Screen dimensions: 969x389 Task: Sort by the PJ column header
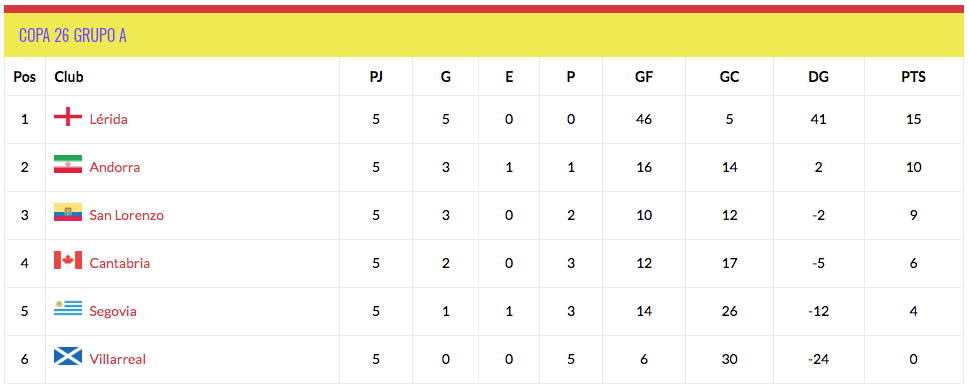(x=376, y=77)
